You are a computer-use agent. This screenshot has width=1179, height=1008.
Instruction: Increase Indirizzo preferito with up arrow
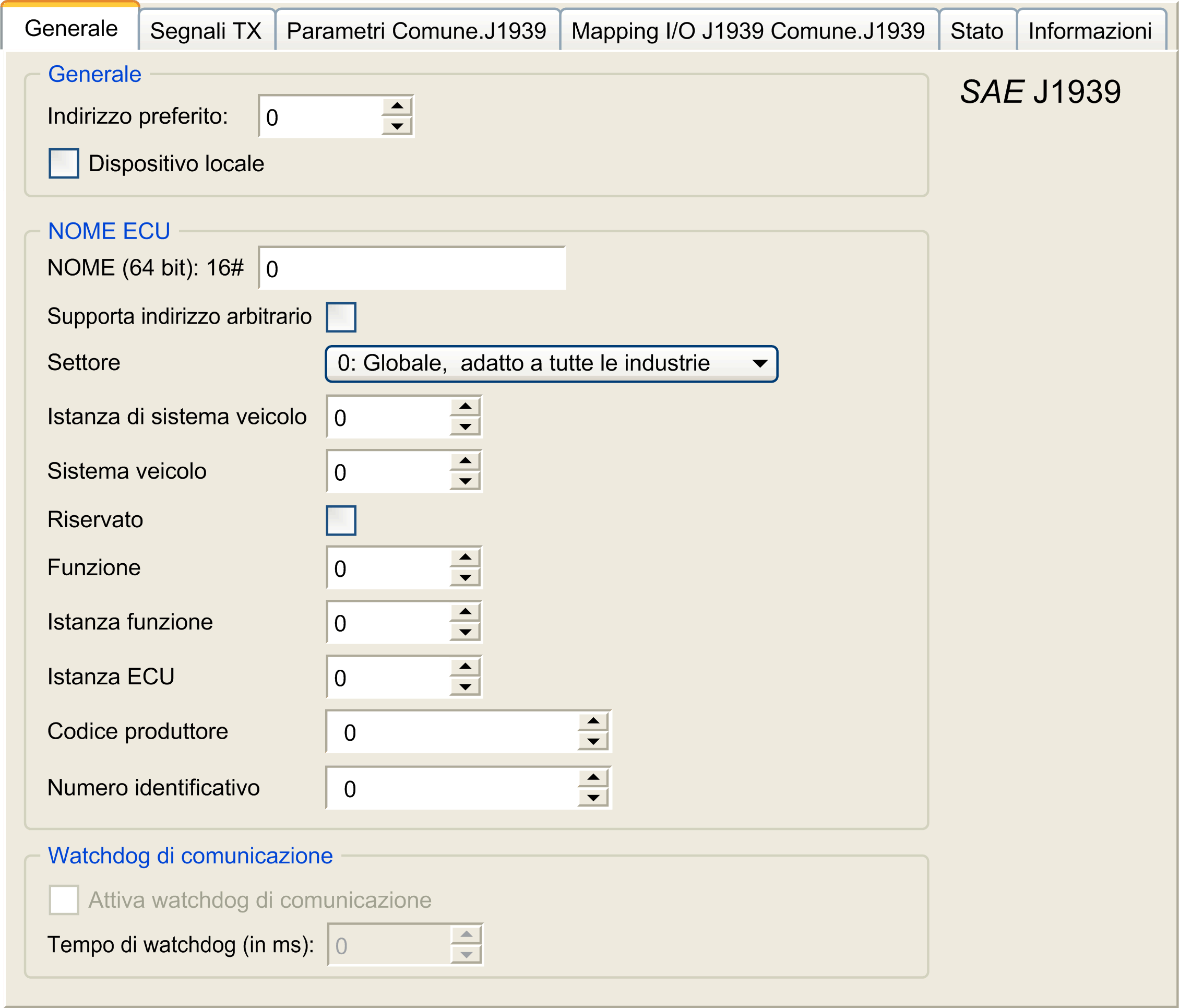pyautogui.click(x=397, y=106)
